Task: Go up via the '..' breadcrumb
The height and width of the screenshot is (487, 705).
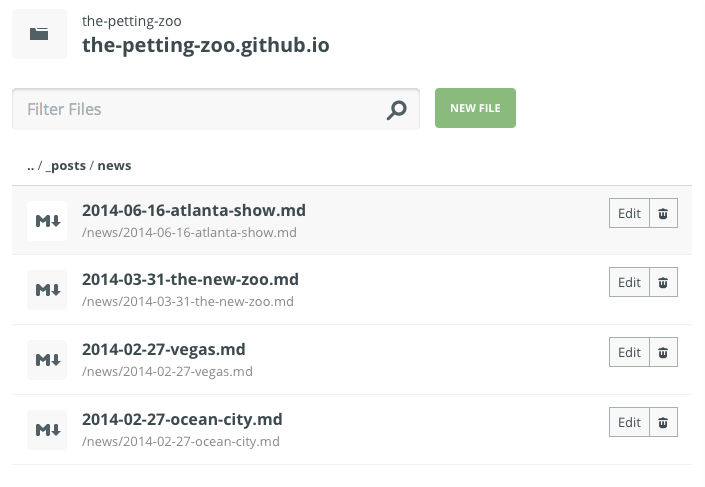Action: [x=31, y=166]
